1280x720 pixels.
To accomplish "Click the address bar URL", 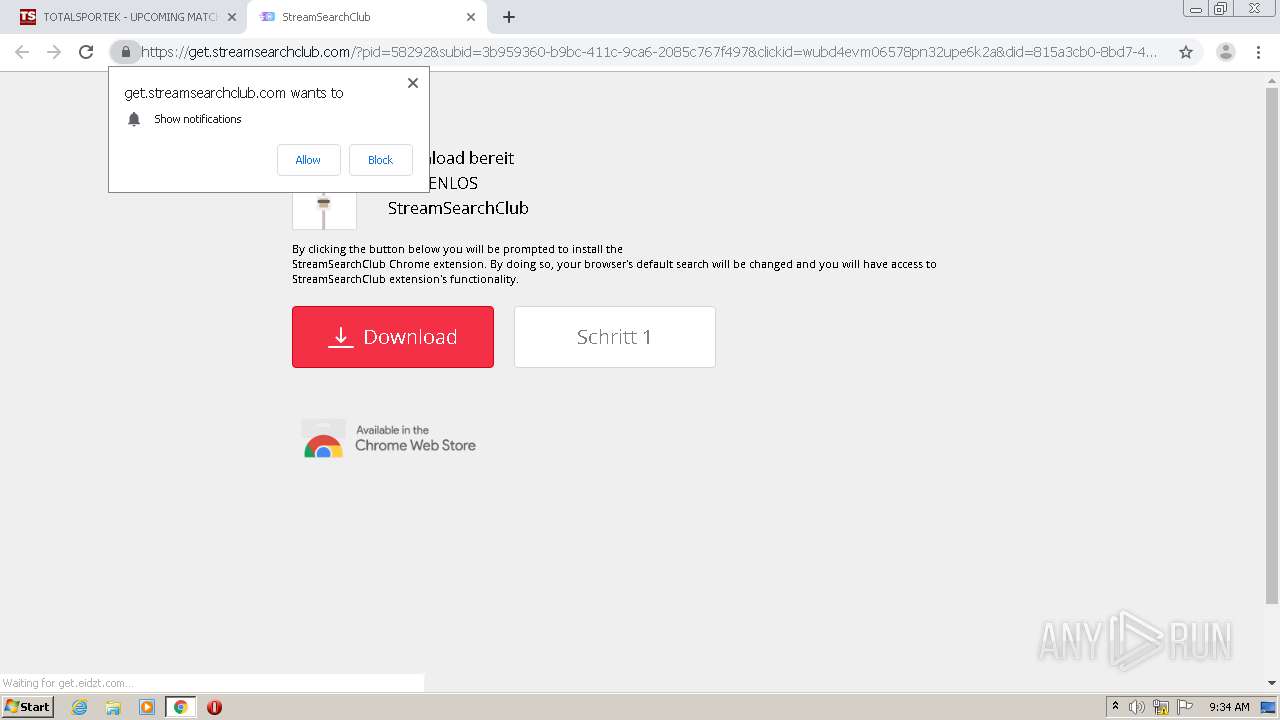I will 648,52.
